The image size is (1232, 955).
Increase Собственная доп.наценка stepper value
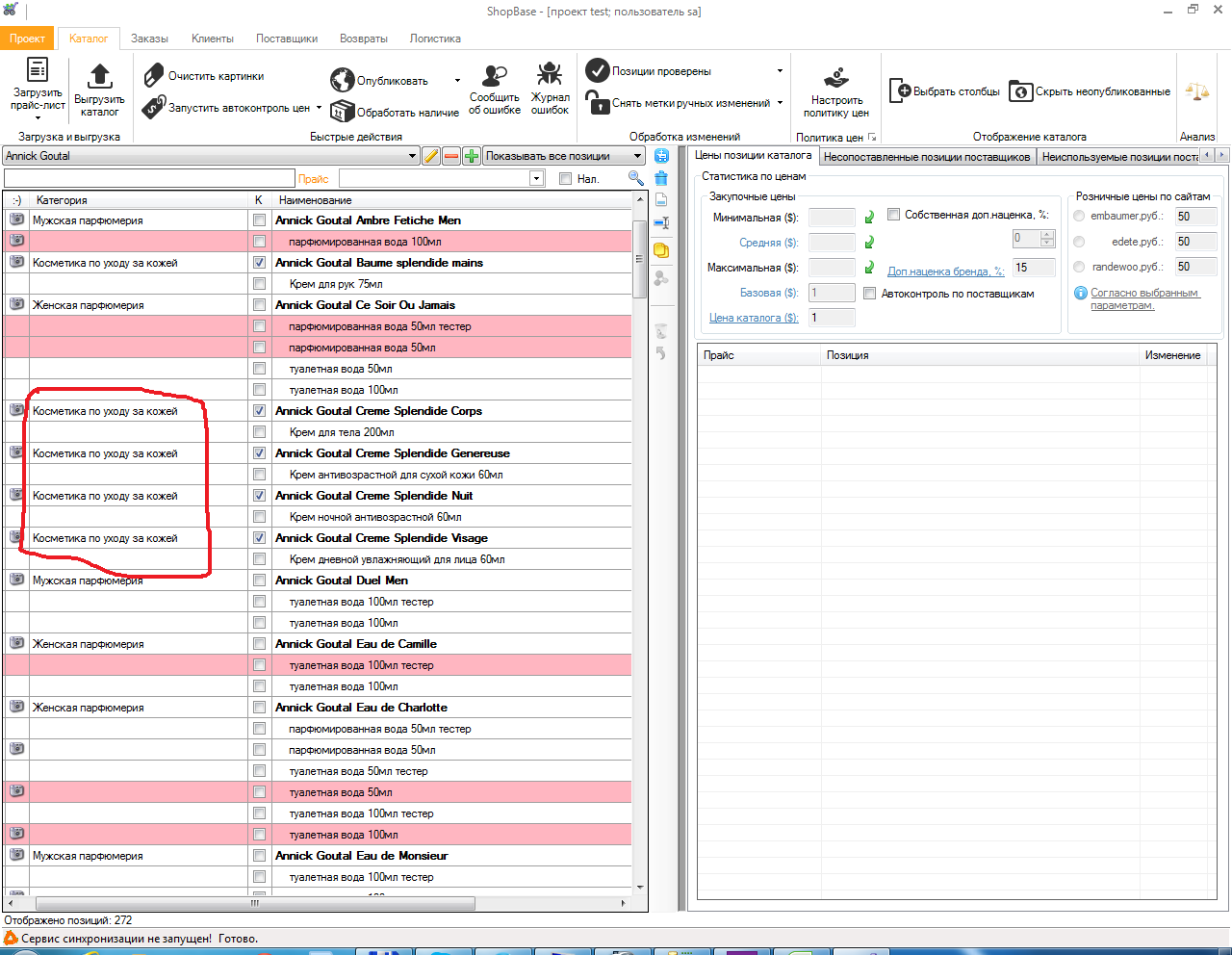tap(1047, 234)
